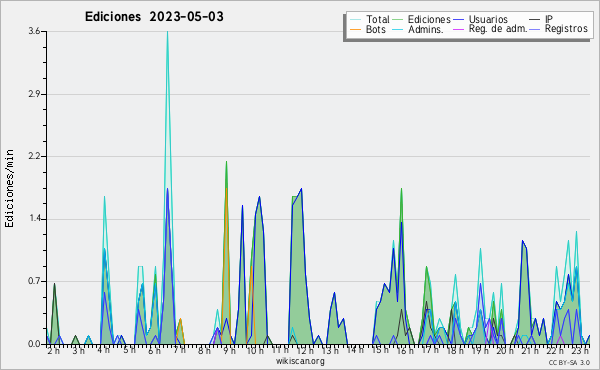This screenshot has width=600, height=370.
Task: Click the 17 h x-axis label
Action: [x=430, y=350]
